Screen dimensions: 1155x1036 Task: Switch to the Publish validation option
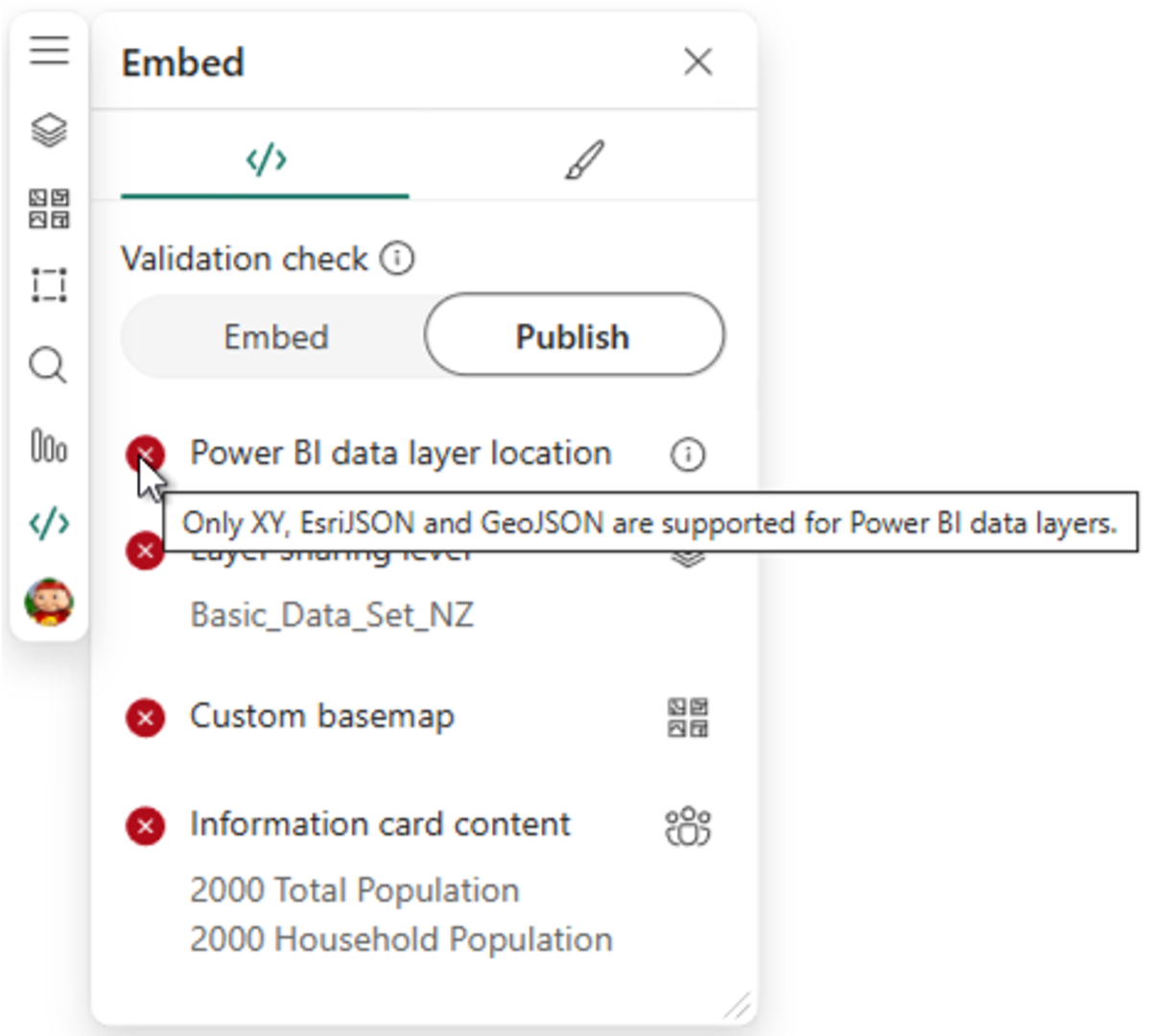tap(574, 336)
